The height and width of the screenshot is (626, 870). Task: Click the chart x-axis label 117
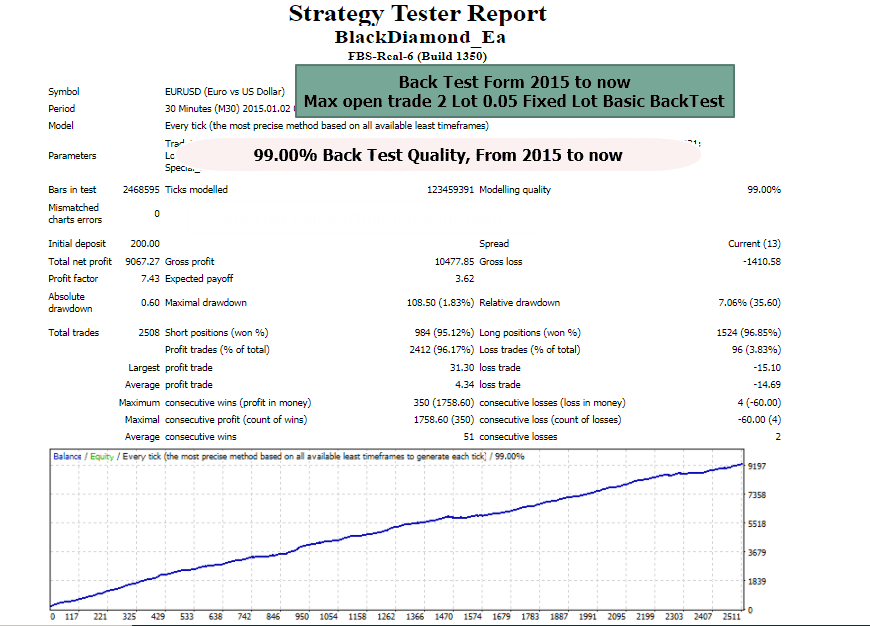(x=72, y=617)
